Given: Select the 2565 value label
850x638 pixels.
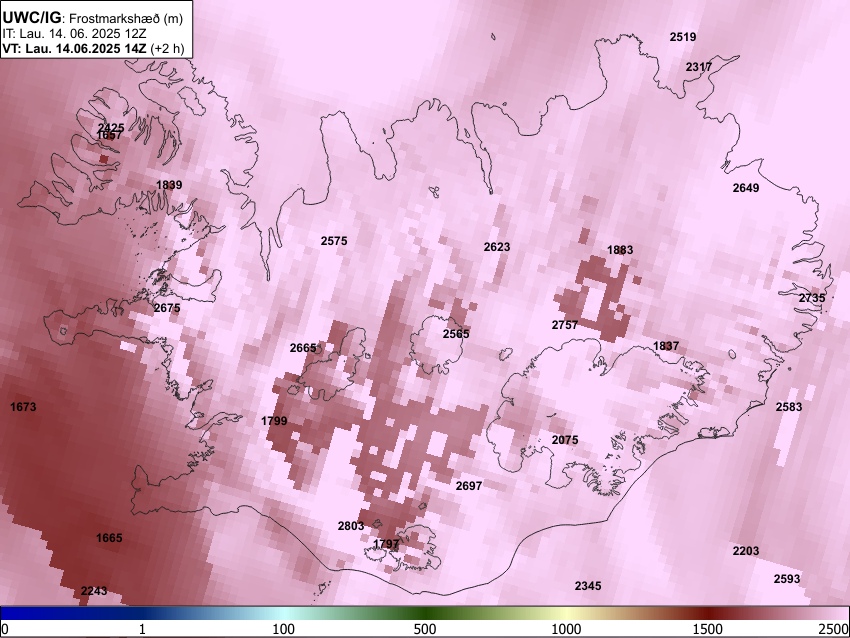Looking at the screenshot, I should coord(456,334).
